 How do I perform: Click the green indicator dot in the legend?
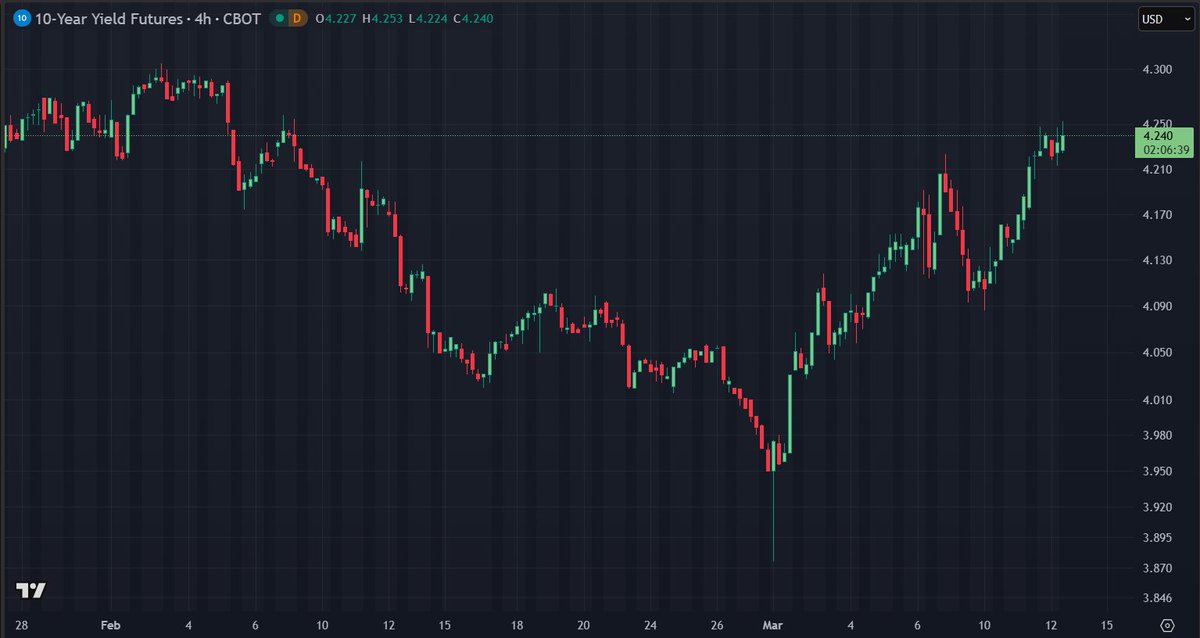pos(281,18)
